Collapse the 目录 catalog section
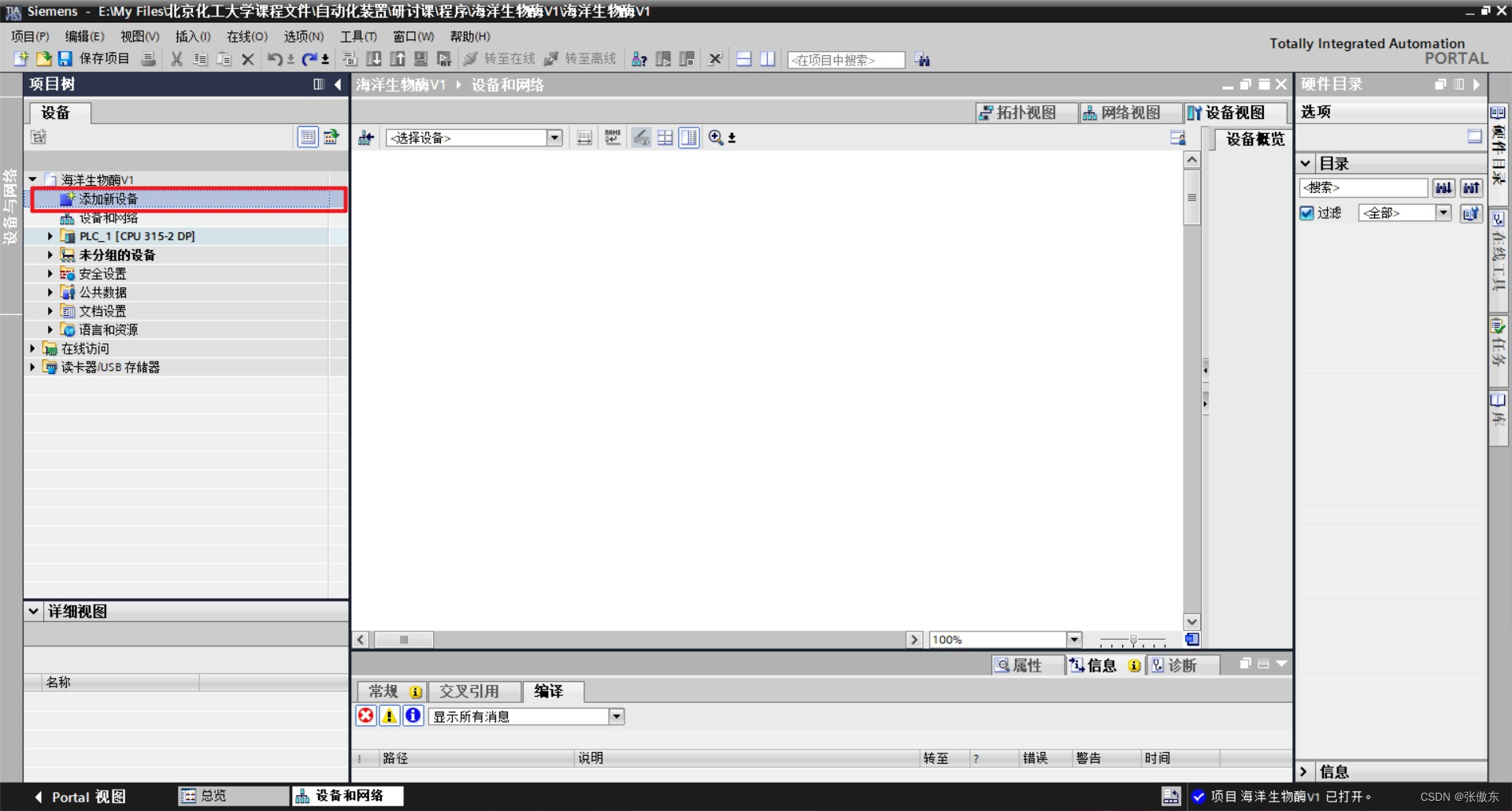The image size is (1512, 811). 1306,164
